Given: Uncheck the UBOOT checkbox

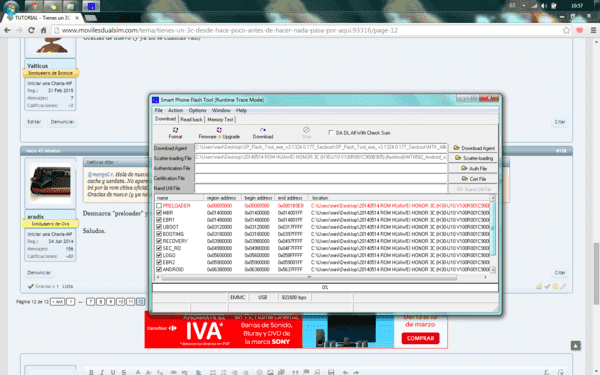Looking at the screenshot, I should [x=159, y=227].
